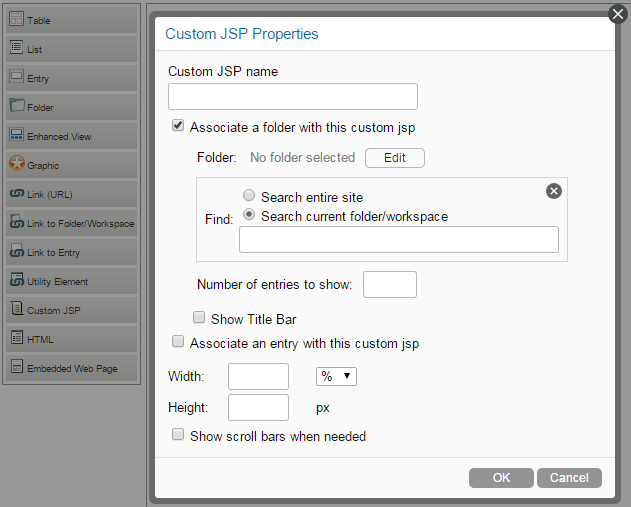Choose the Graphic star icon
Screen dimensions: 631x507
point(16,164)
